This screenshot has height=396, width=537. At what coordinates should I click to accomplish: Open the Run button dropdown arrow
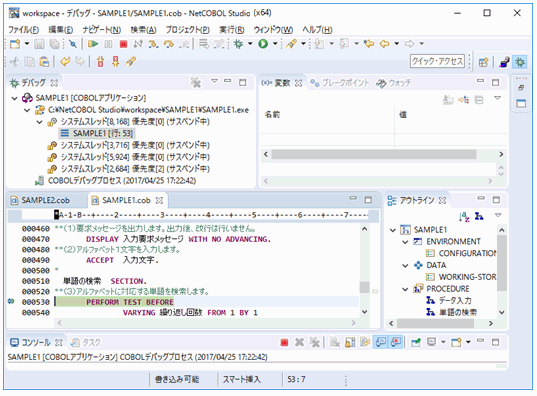[275, 44]
